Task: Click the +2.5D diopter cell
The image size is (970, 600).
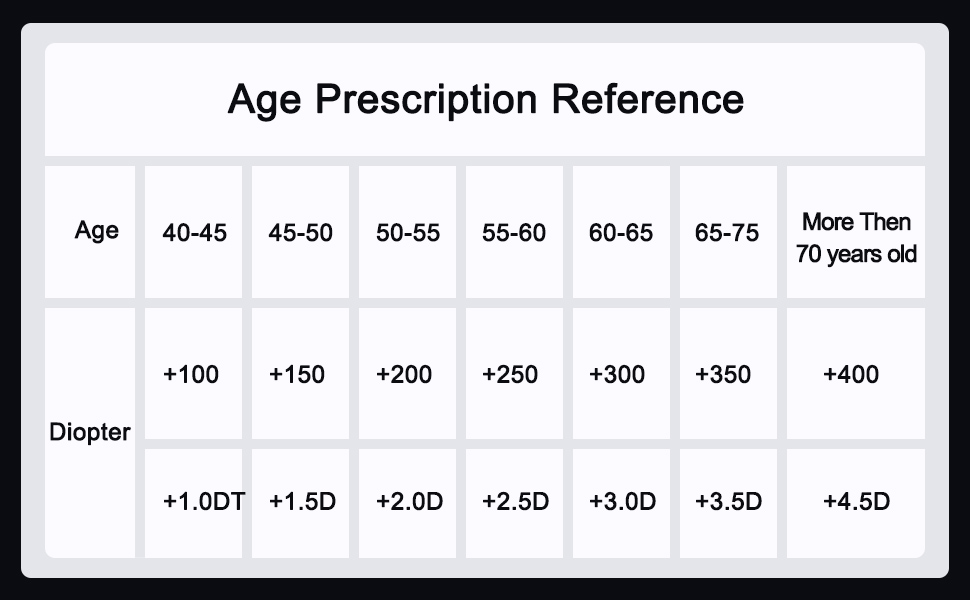Action: click(x=515, y=501)
